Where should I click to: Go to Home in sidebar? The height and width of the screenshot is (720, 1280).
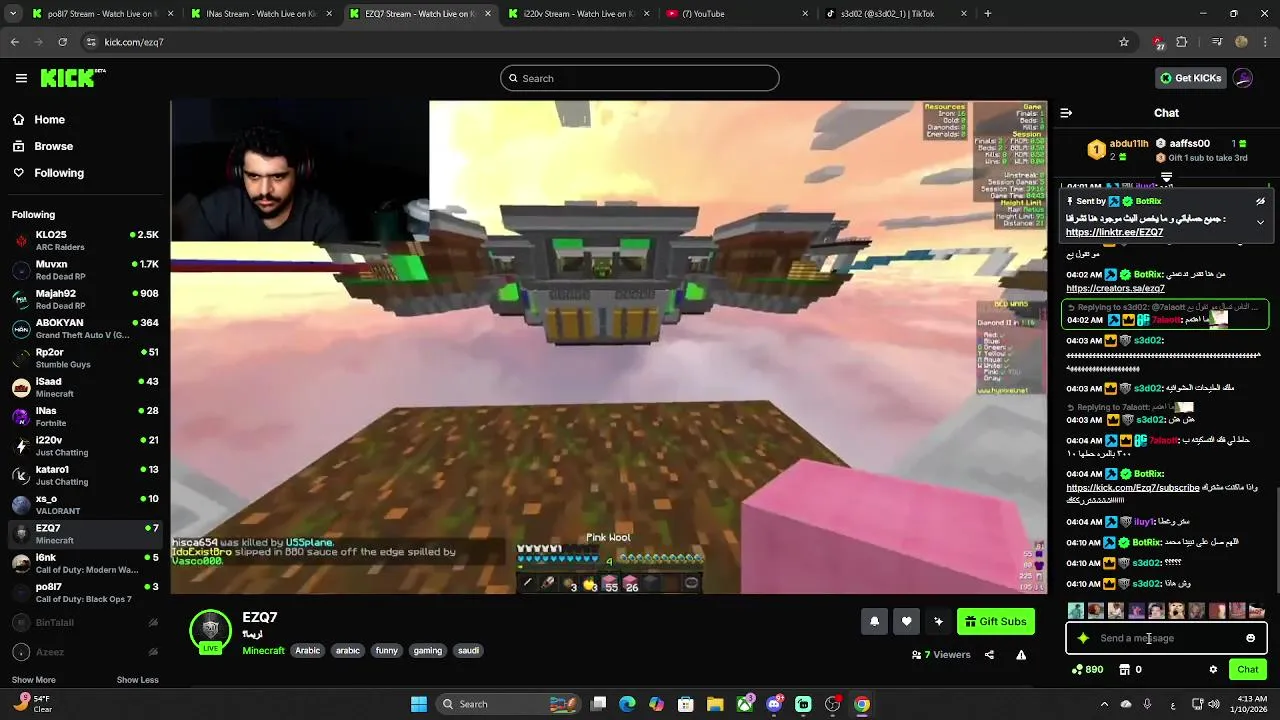pyautogui.click(x=49, y=119)
